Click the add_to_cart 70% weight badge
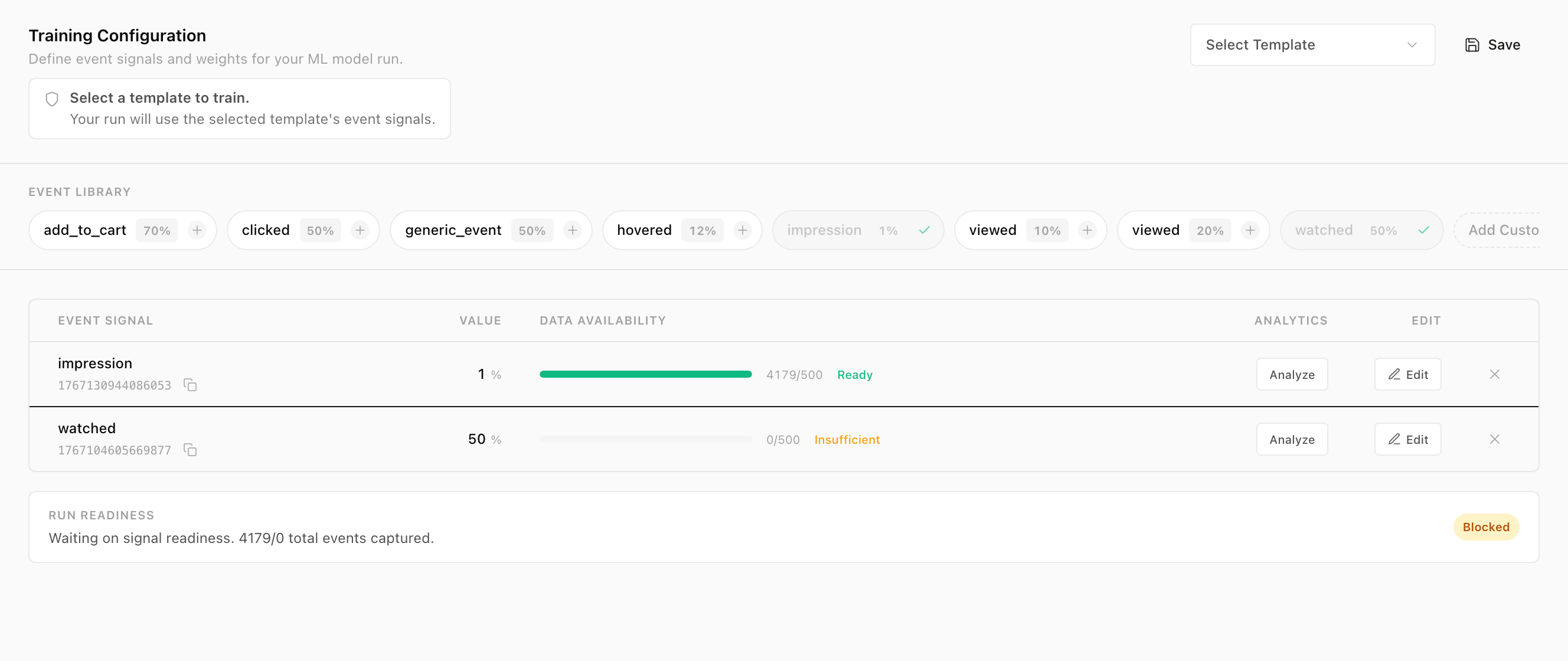This screenshot has height=661, width=1568. 156,231
